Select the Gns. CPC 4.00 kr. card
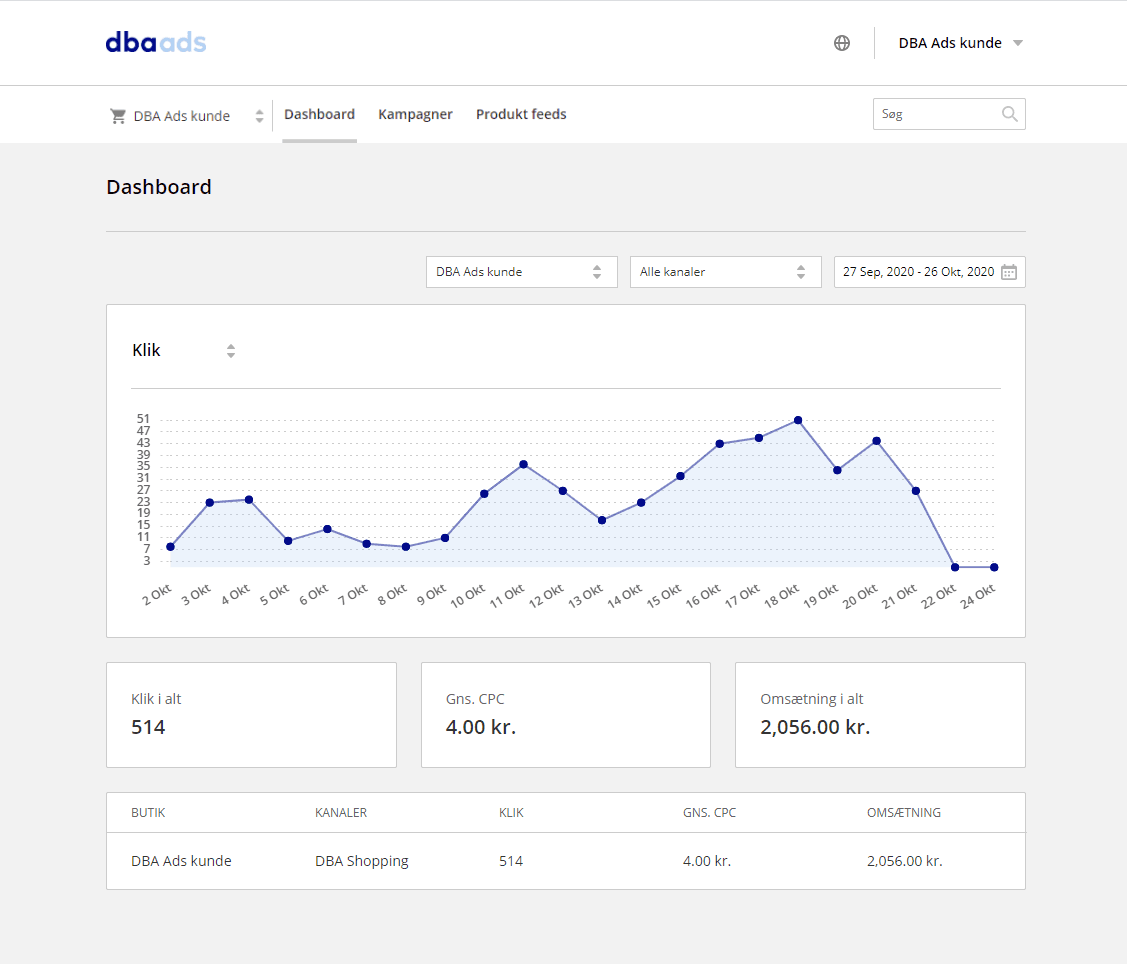This screenshot has width=1127, height=964. [x=566, y=715]
